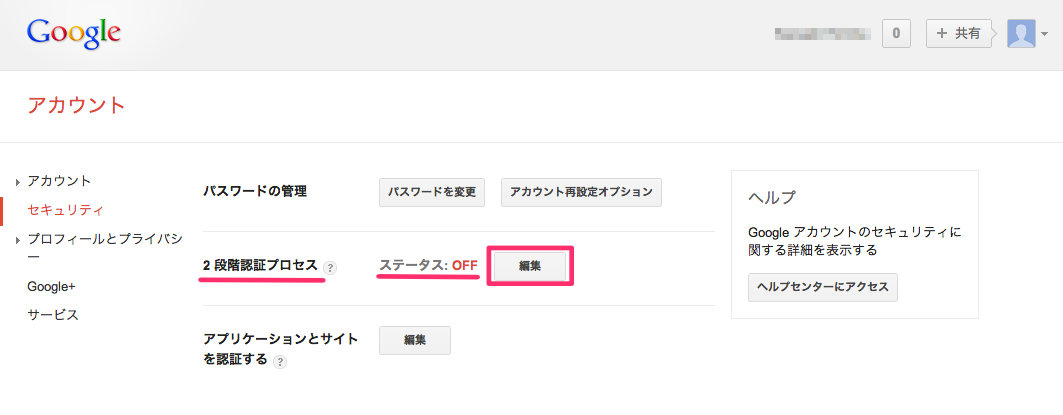Open dropdown arrow next to profile avatar

(1045, 35)
